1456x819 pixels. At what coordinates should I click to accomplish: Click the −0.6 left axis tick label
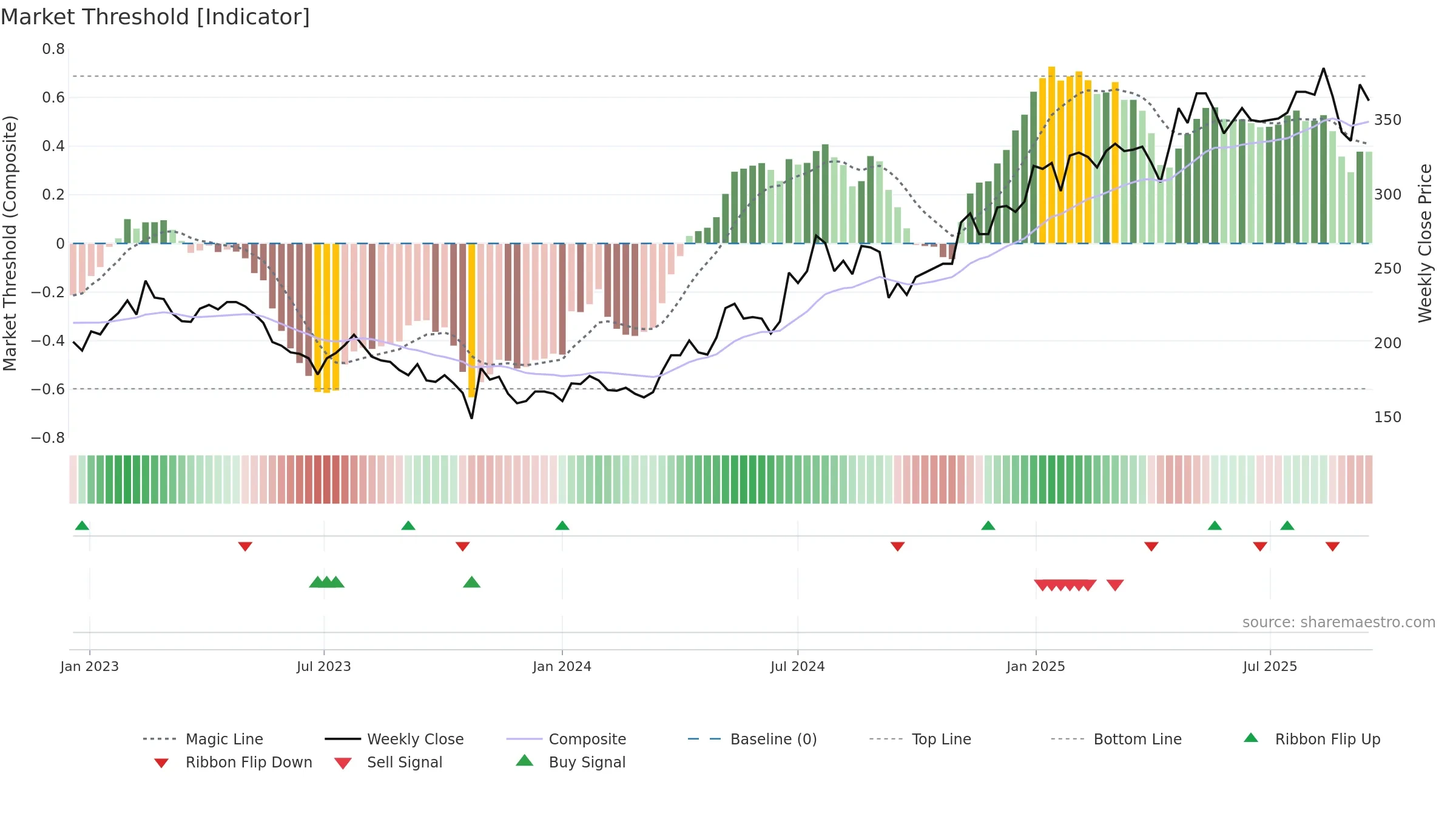[x=48, y=389]
